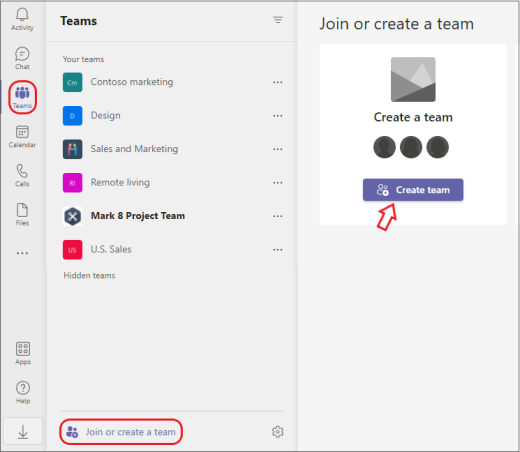
Task: Click the Create team button
Action: click(413, 190)
